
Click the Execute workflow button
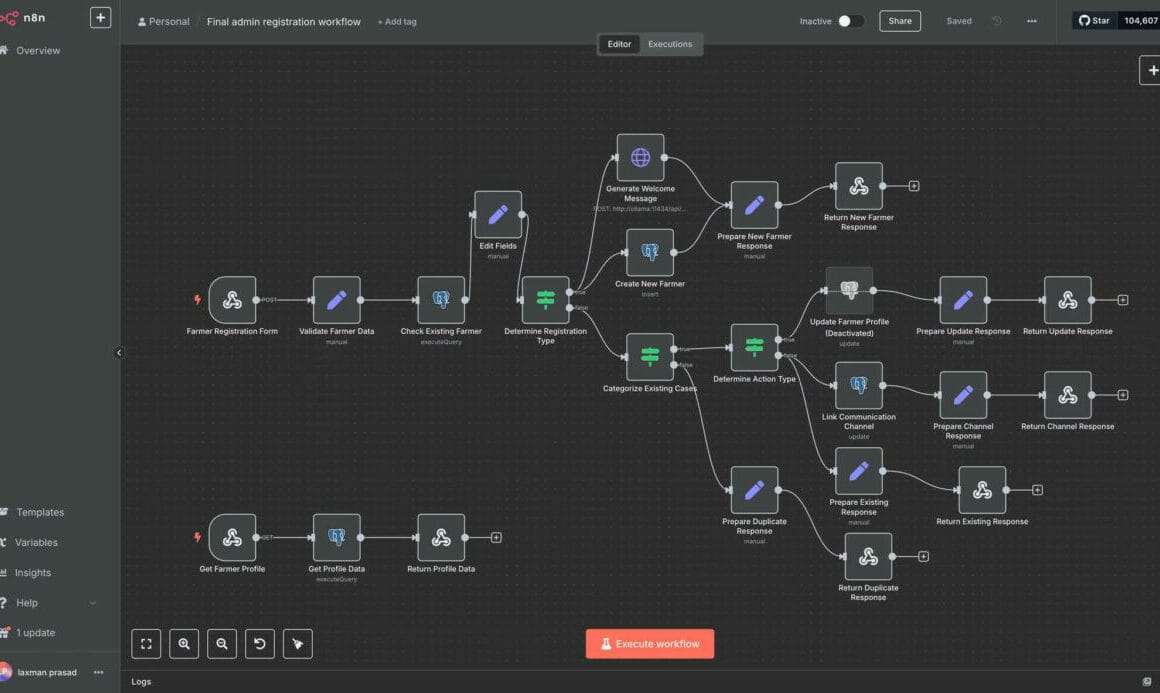coord(650,644)
